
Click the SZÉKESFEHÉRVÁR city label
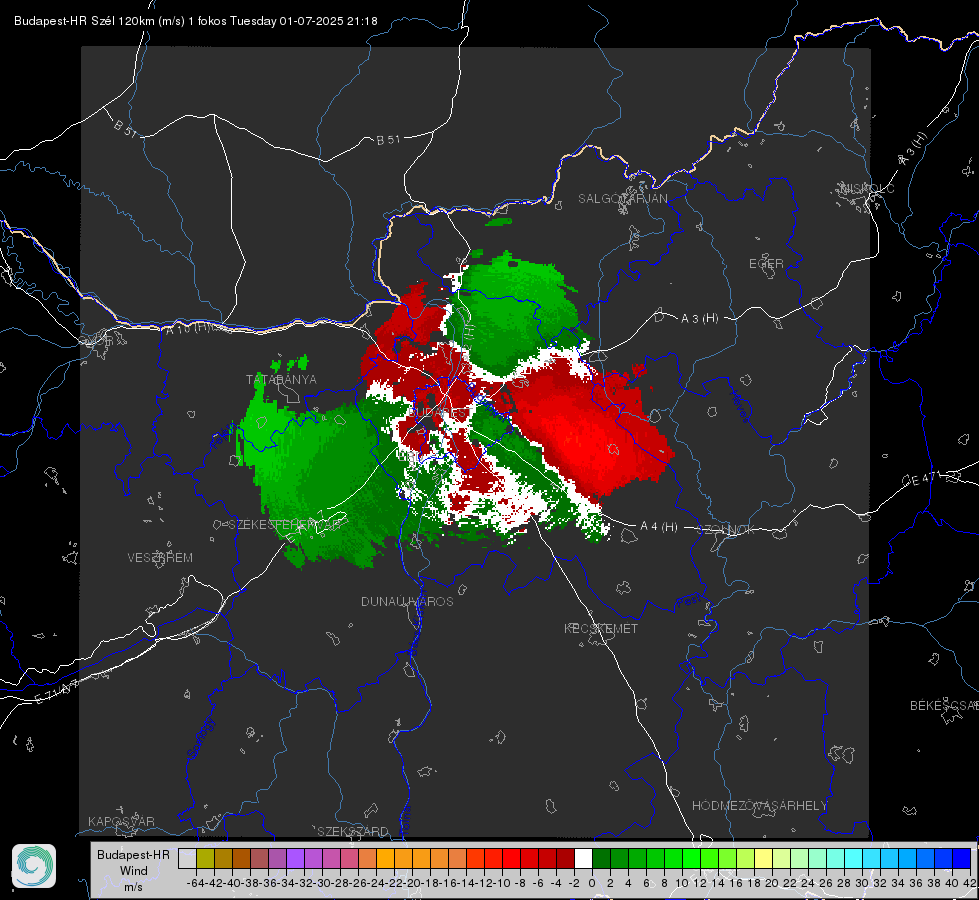286,524
